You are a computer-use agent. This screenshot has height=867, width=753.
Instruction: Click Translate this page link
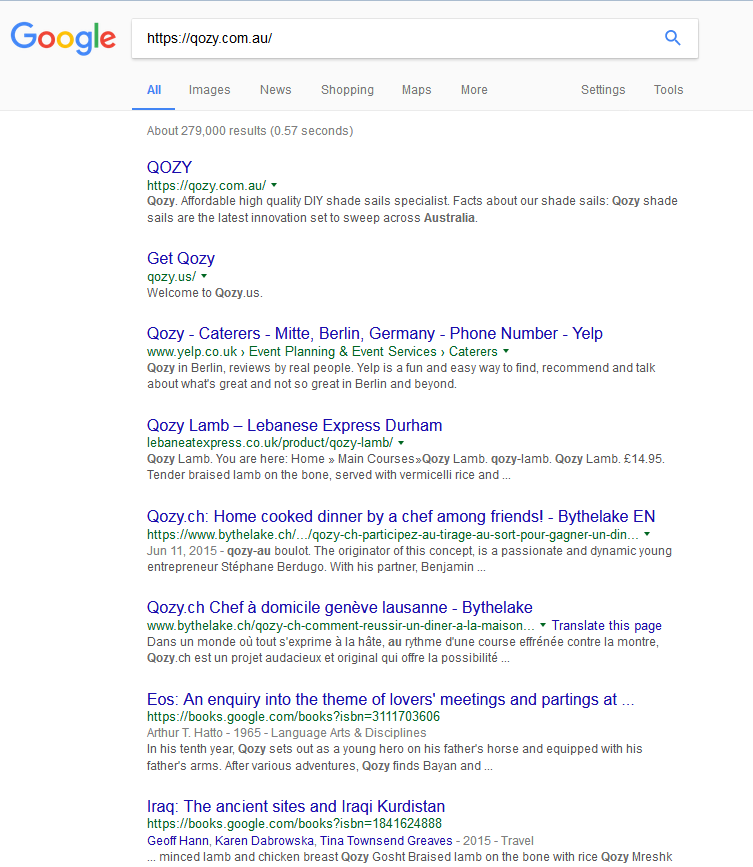point(606,625)
